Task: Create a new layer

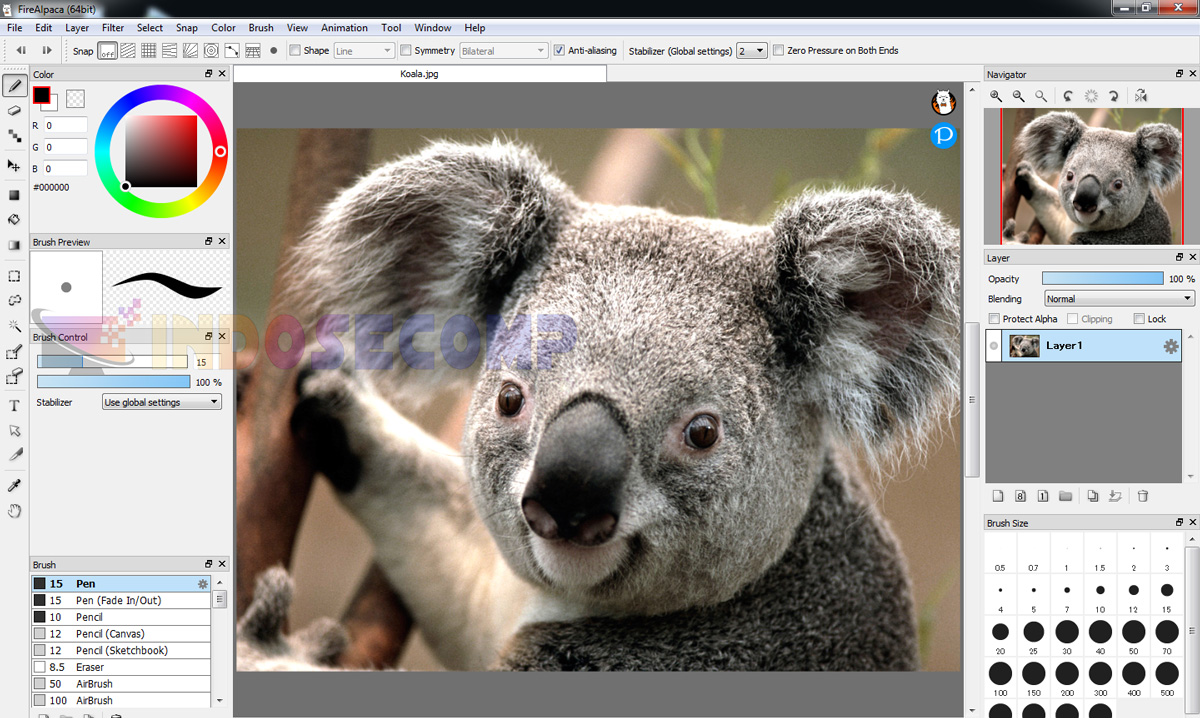Action: click(997, 496)
